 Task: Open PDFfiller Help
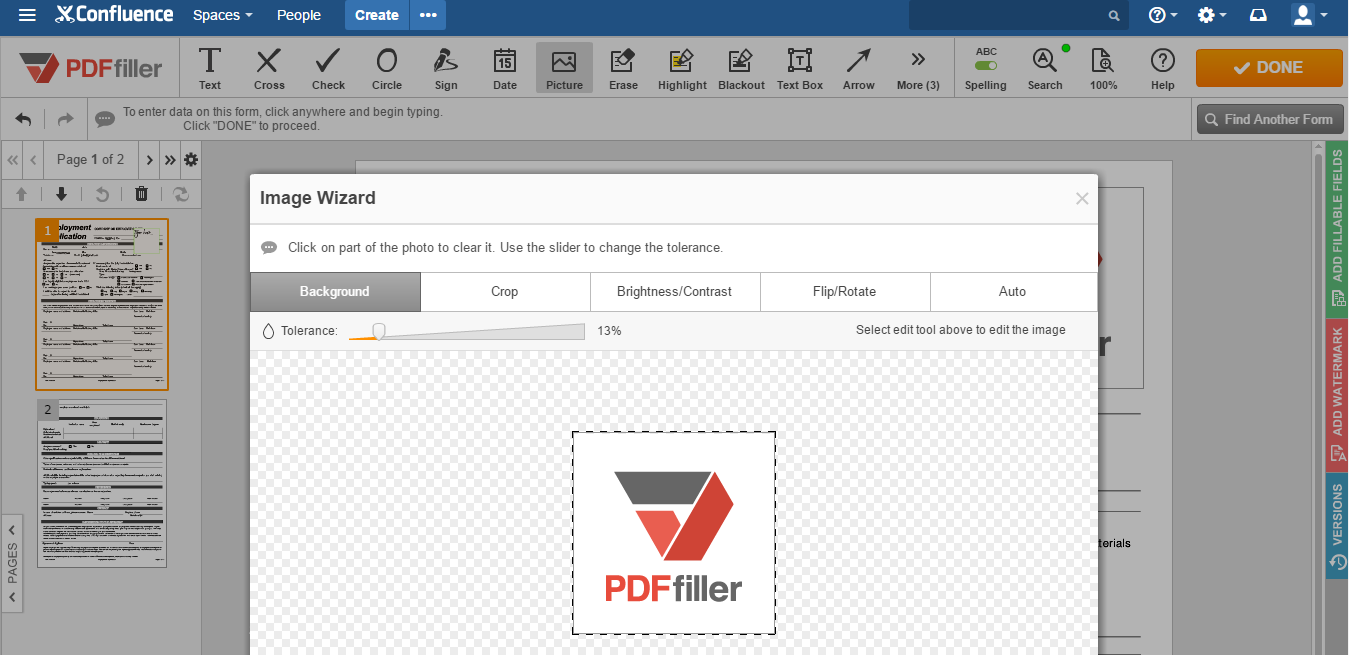tap(1162, 68)
